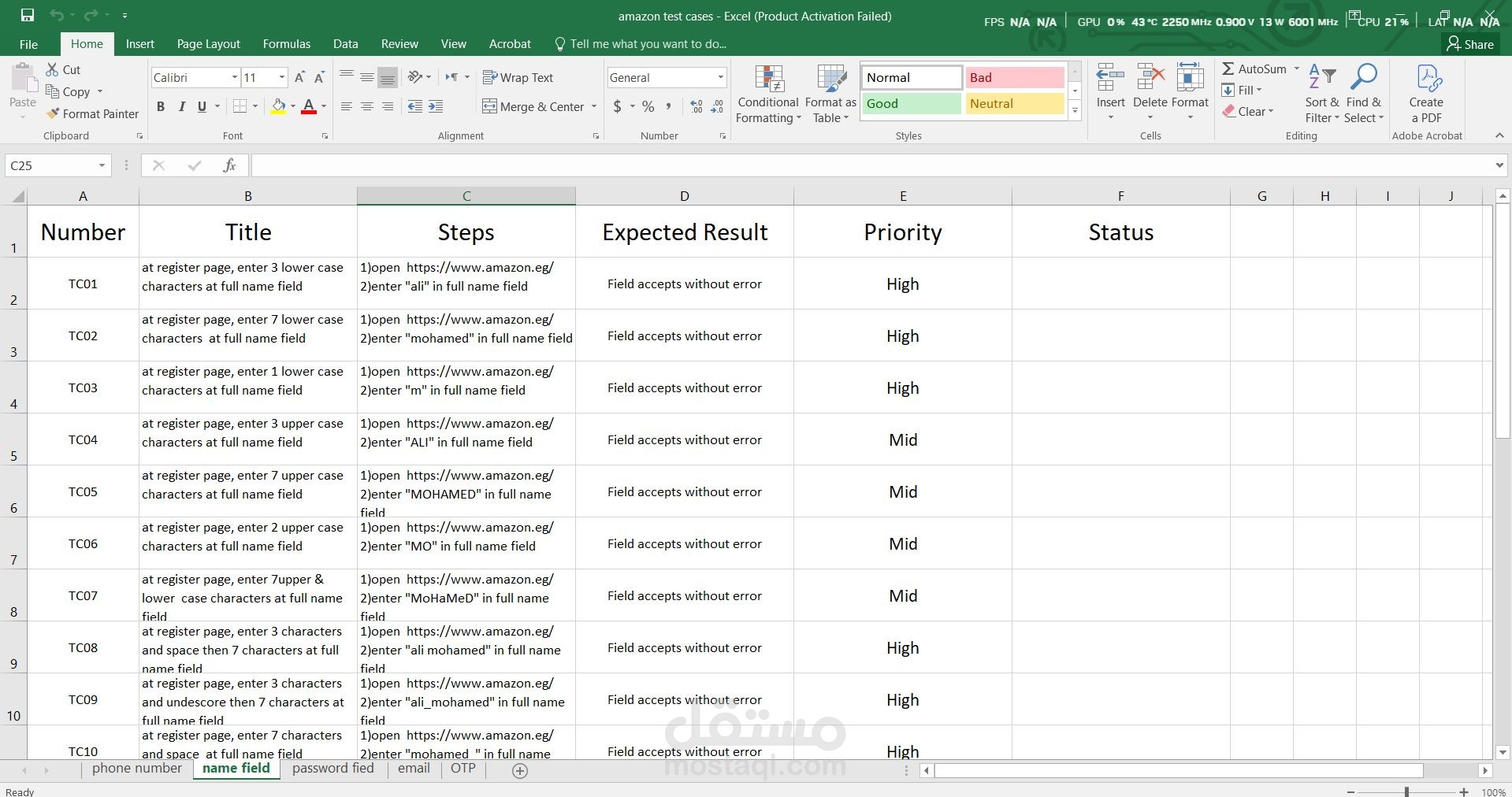Screen dimensions: 1512x797
Task: Click the Share button
Action: pos(1470,44)
